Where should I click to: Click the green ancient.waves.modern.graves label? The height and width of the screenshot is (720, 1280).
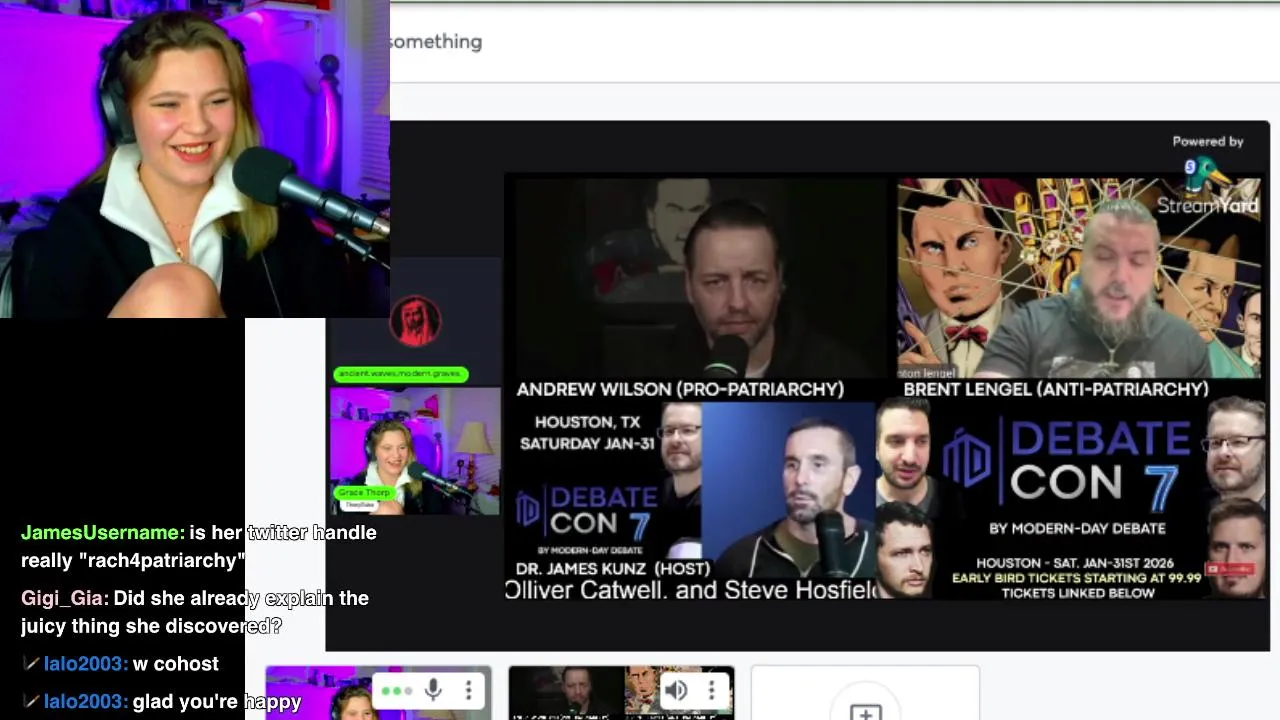tap(401, 374)
